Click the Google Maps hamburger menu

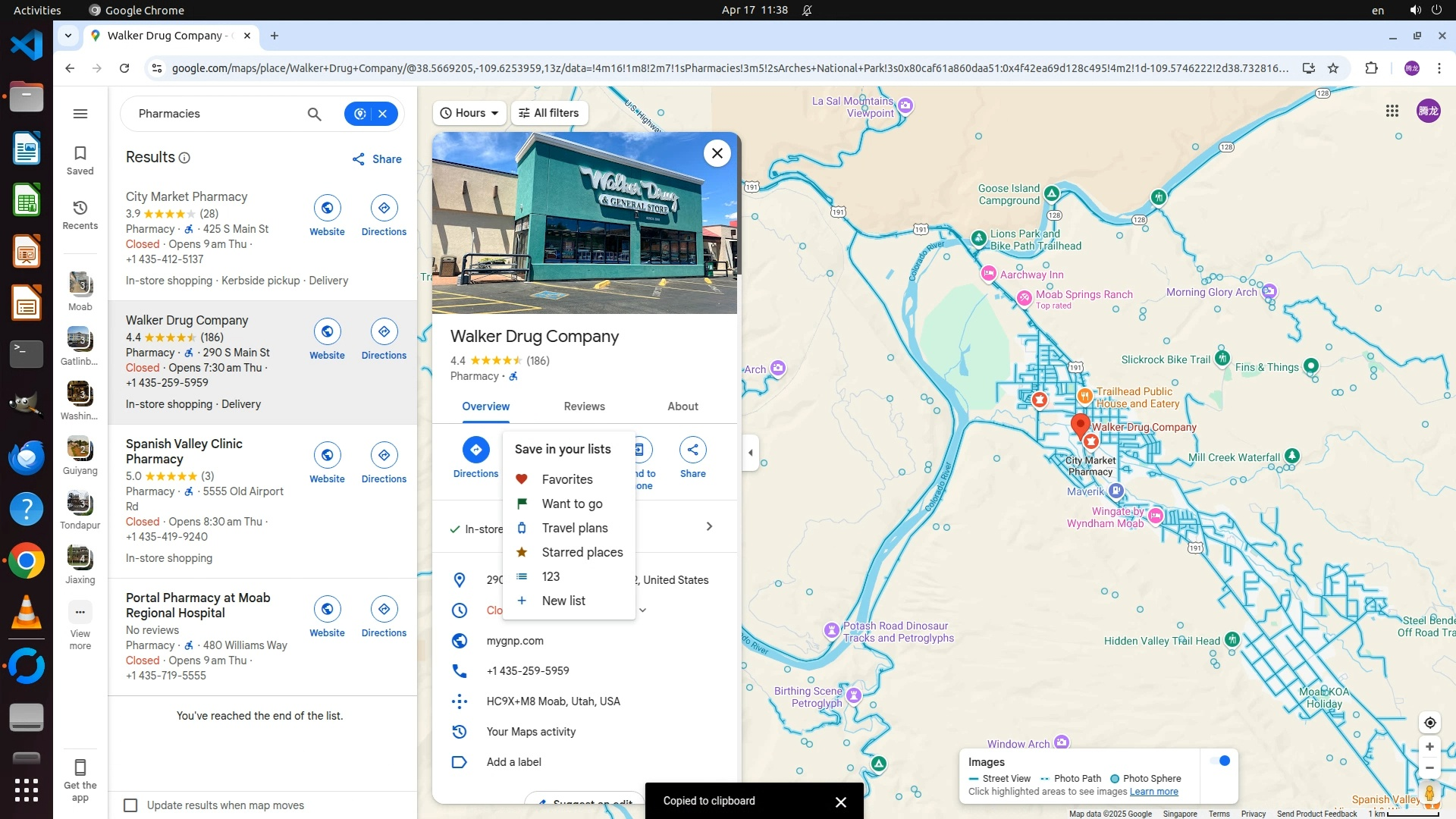click(x=80, y=114)
